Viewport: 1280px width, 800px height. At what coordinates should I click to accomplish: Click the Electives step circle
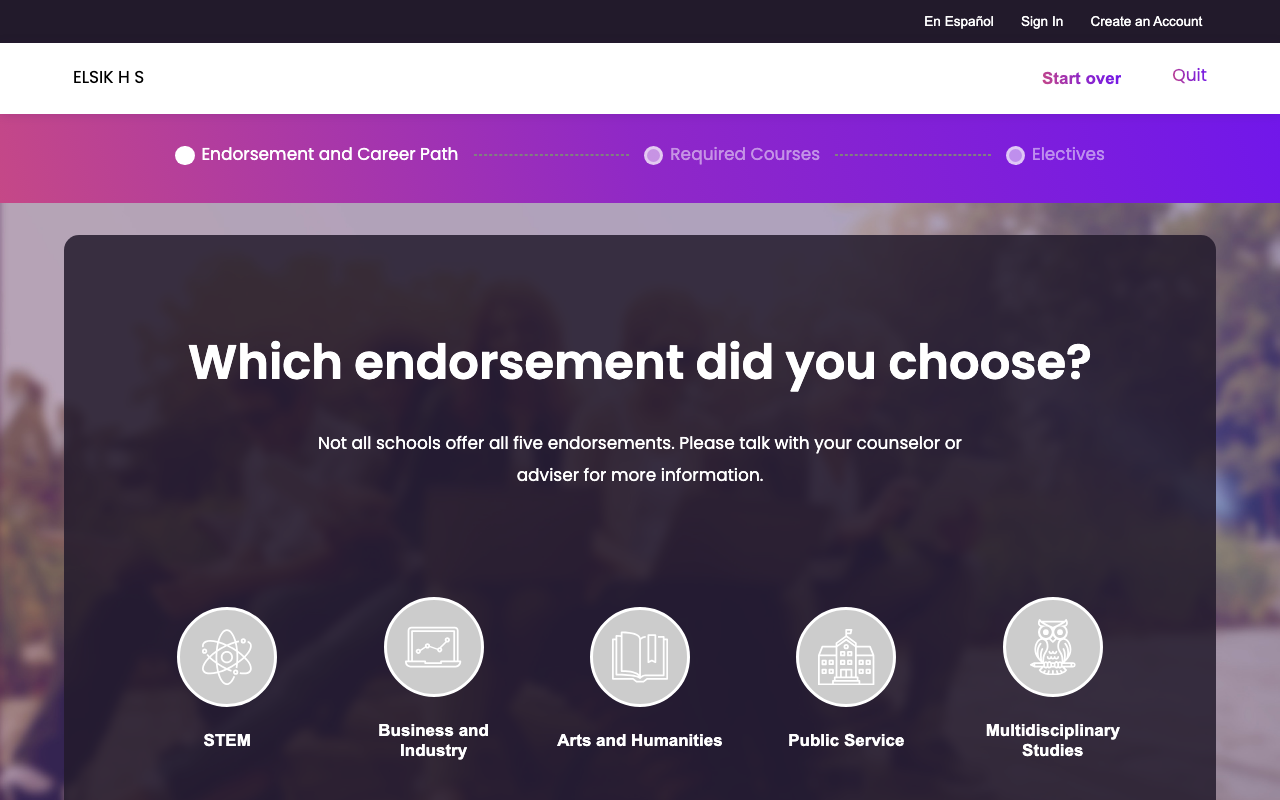coord(1015,155)
